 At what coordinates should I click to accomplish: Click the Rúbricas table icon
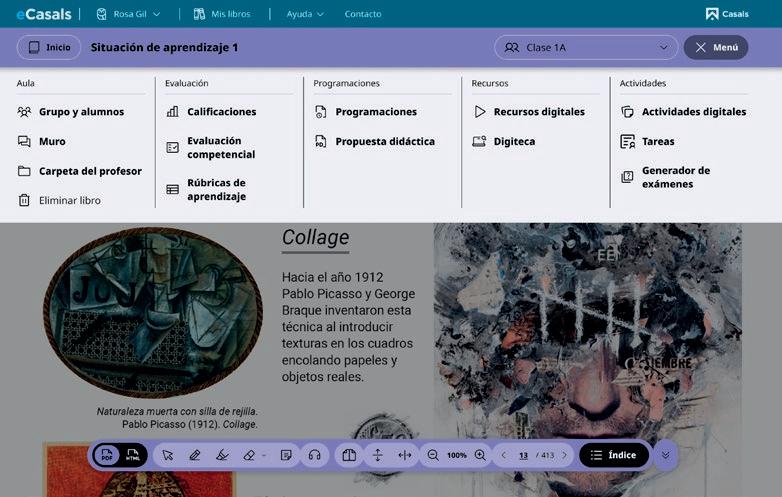pos(173,189)
